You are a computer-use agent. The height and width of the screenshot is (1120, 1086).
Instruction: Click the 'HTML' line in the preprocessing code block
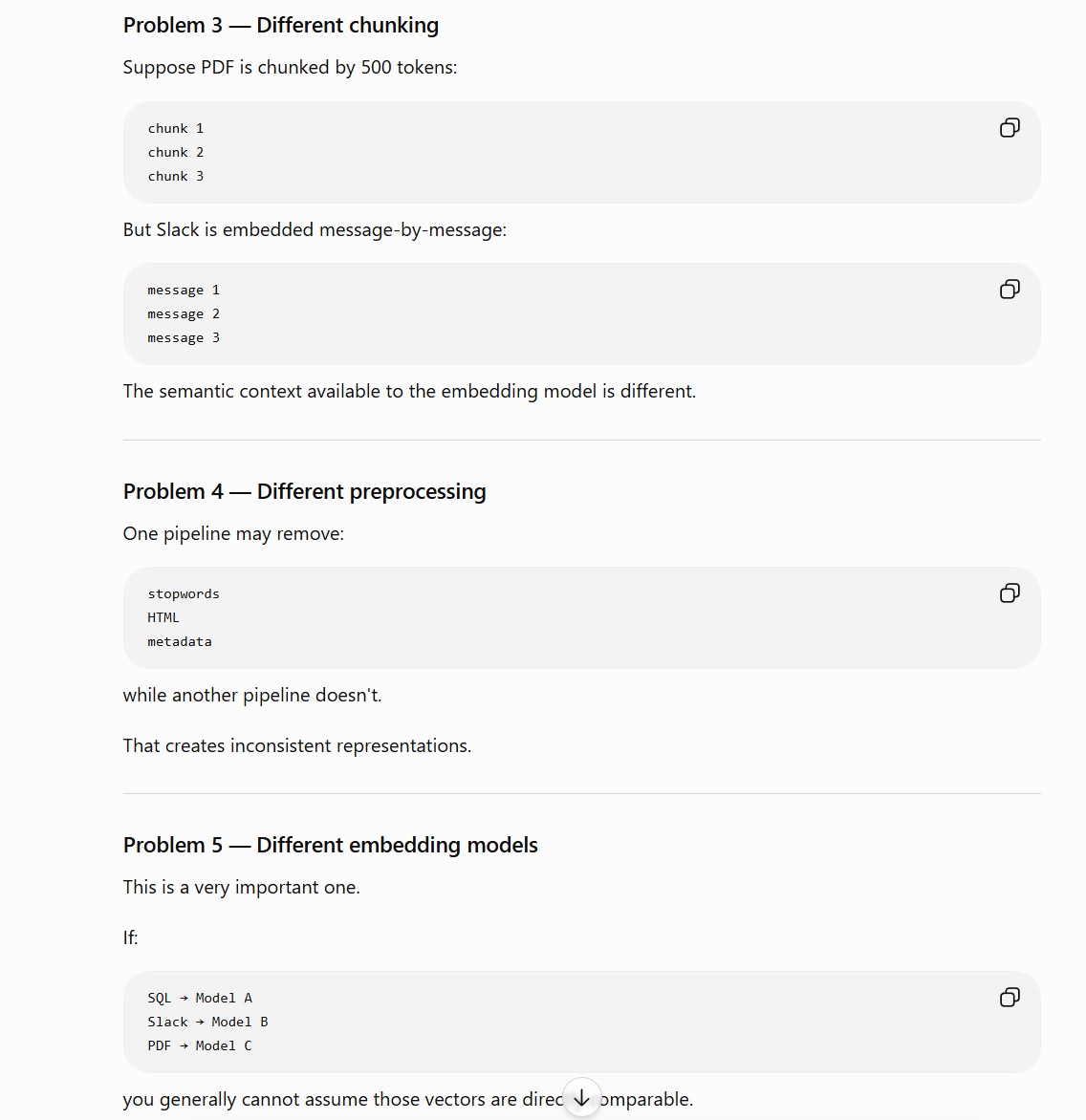pyautogui.click(x=163, y=618)
